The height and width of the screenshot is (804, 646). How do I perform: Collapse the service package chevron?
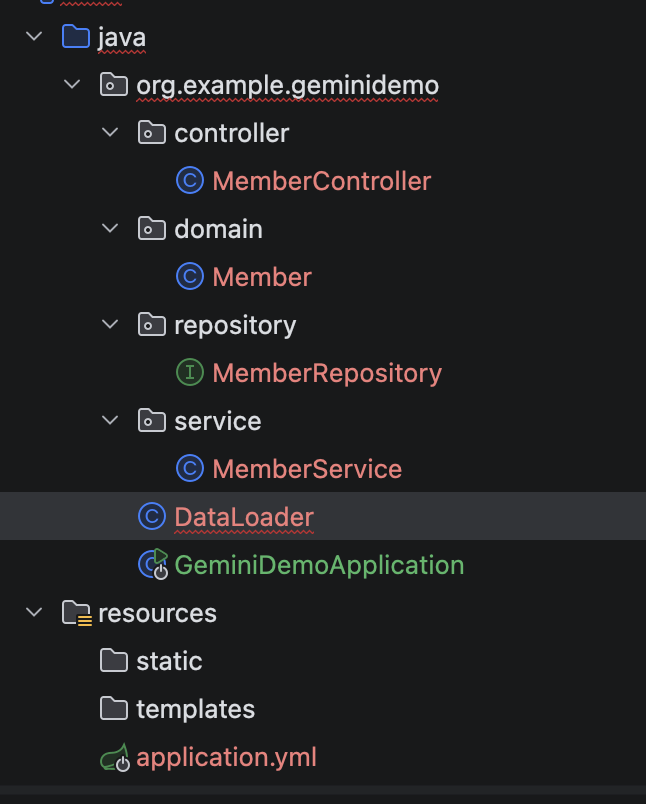pos(110,421)
